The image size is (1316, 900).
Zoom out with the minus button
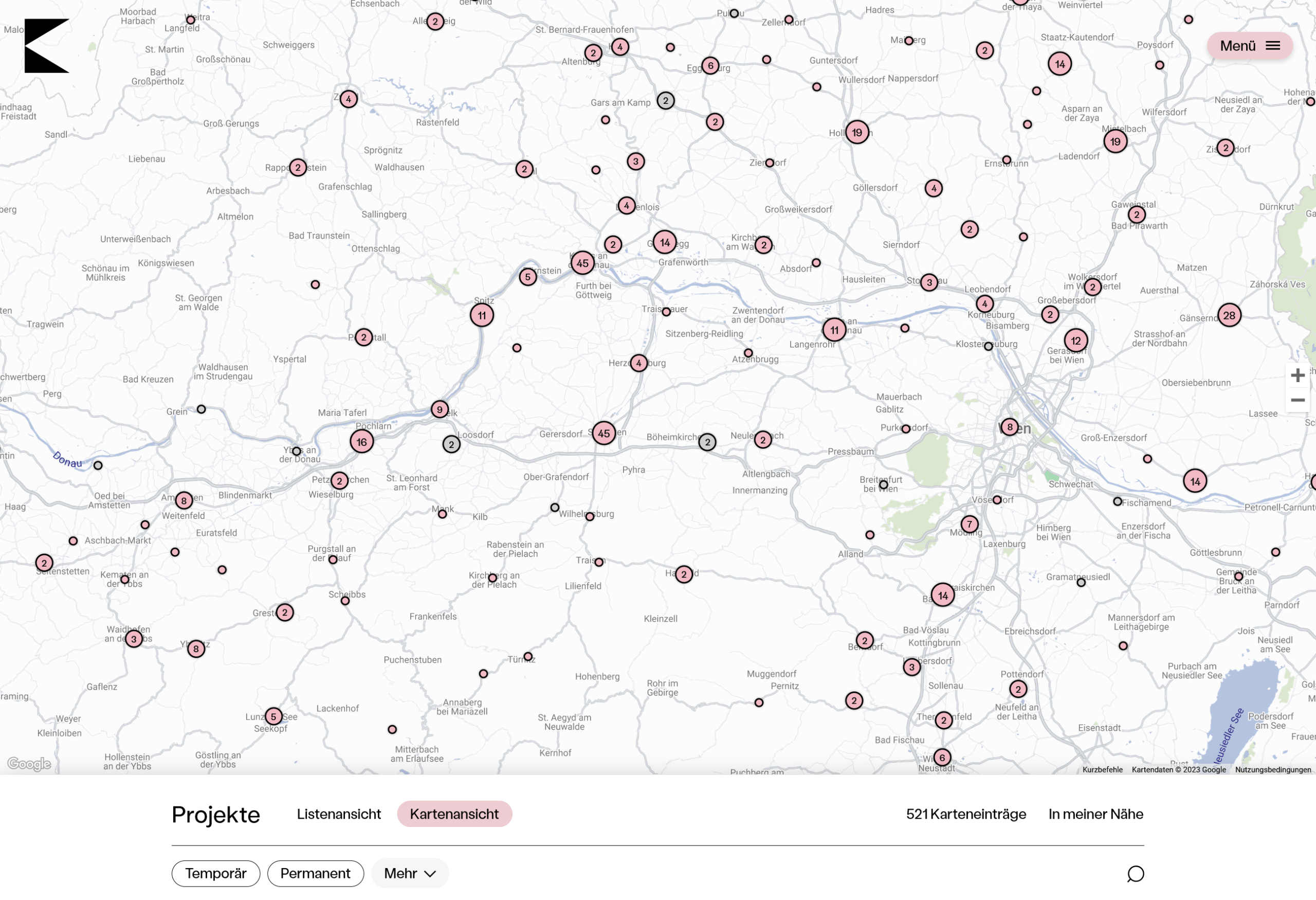(1297, 401)
